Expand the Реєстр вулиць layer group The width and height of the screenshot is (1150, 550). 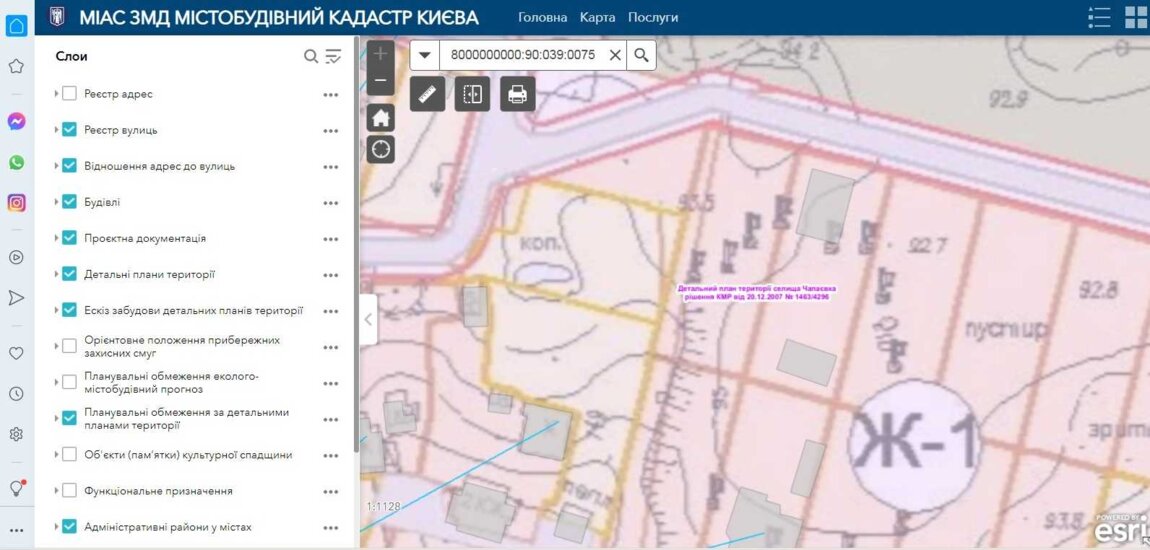click(x=56, y=130)
